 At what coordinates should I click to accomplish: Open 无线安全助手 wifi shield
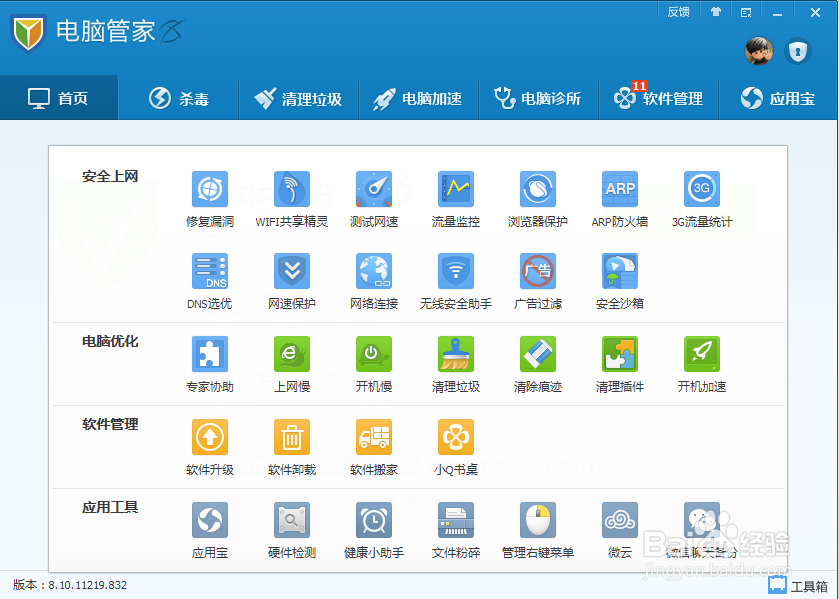coord(455,271)
